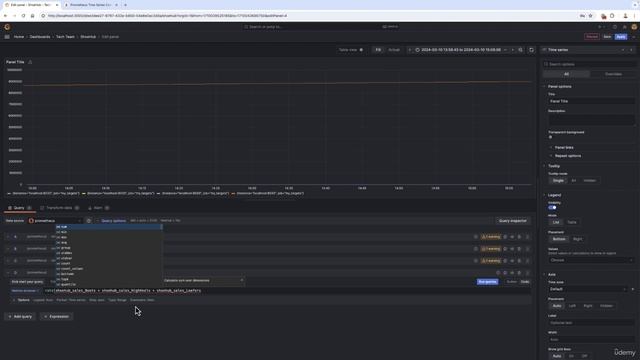Click the browser reload button
640x360 pixels.
(x=23, y=16)
